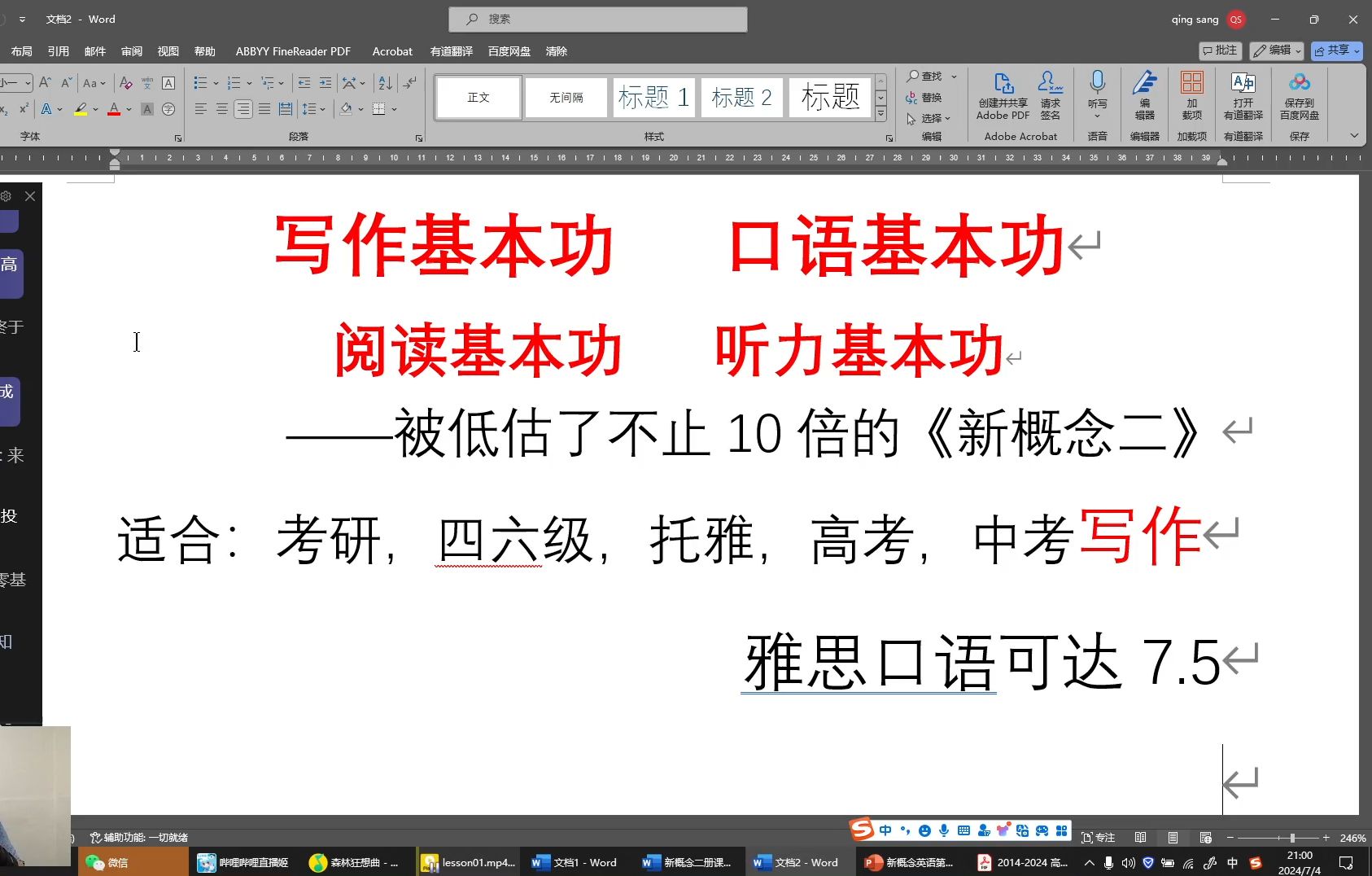This screenshot has height=876, width=1372.
Task: Select 无间隔 style
Action: point(566,98)
